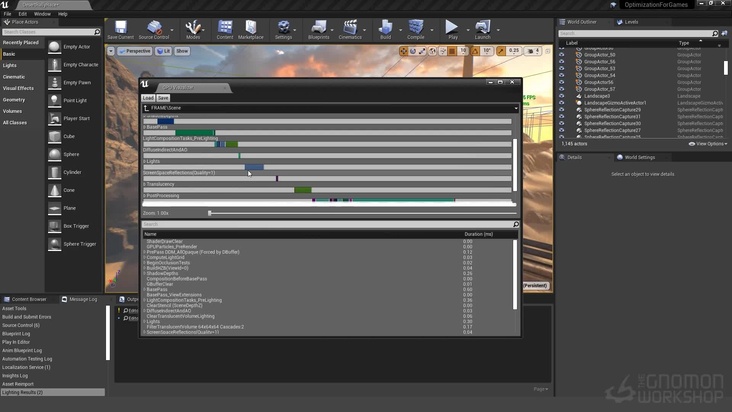Open the Window menu
Viewport: 732px width, 412px height.
(42, 14)
